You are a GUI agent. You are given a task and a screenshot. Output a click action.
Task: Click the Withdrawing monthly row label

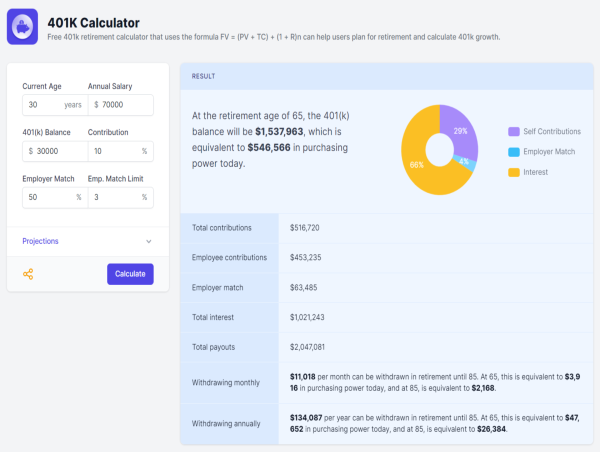[x=226, y=383]
